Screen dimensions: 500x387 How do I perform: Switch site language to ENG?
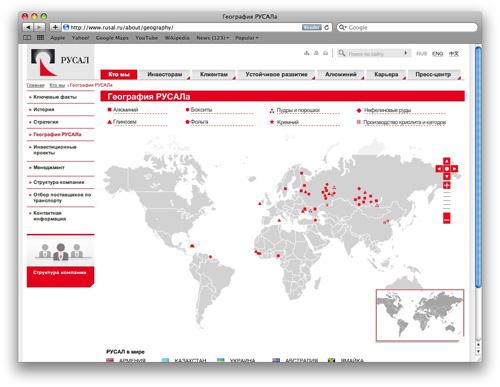[x=437, y=54]
